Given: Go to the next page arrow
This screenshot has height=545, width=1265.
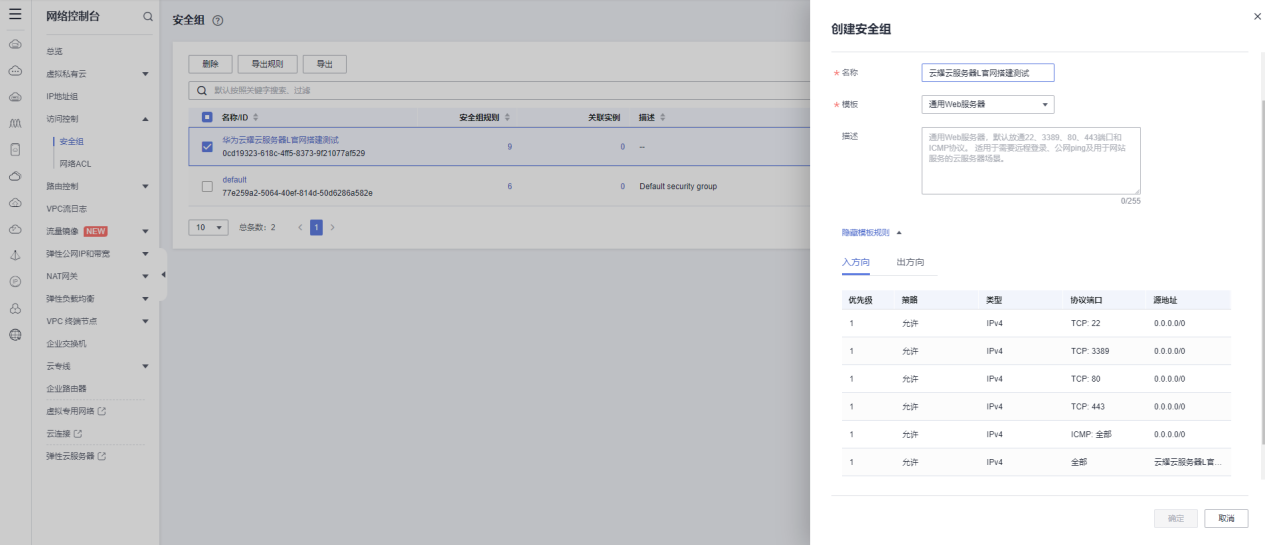Looking at the screenshot, I should tap(332, 228).
